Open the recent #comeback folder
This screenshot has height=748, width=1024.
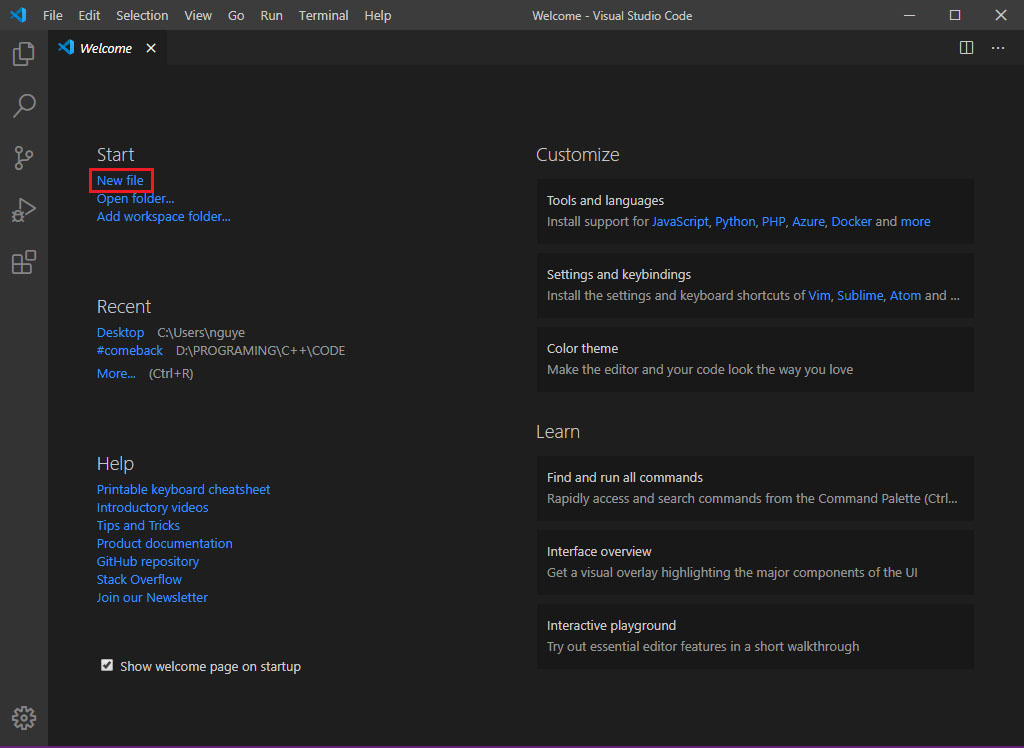click(x=130, y=351)
